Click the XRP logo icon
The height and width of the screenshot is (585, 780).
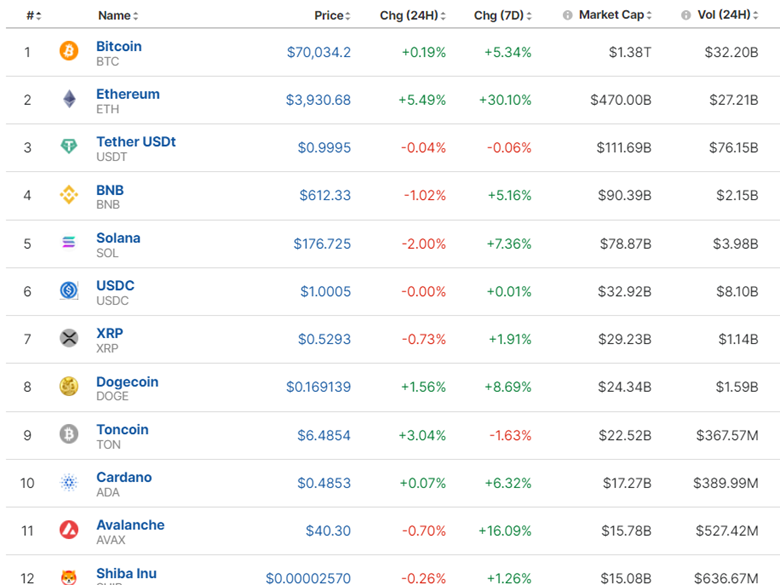pos(69,338)
